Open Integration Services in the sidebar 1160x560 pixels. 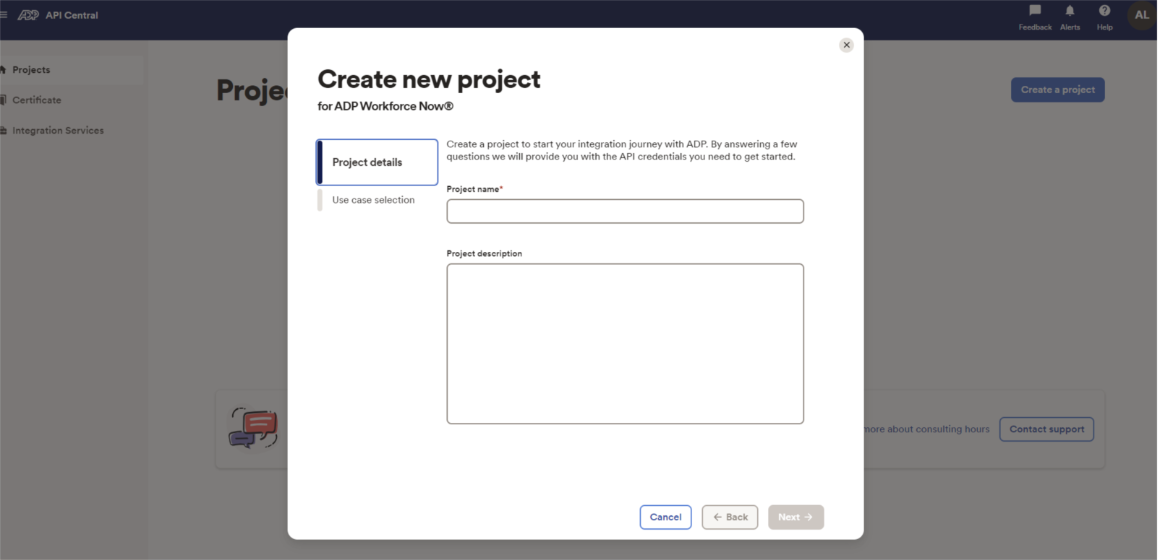coord(57,130)
